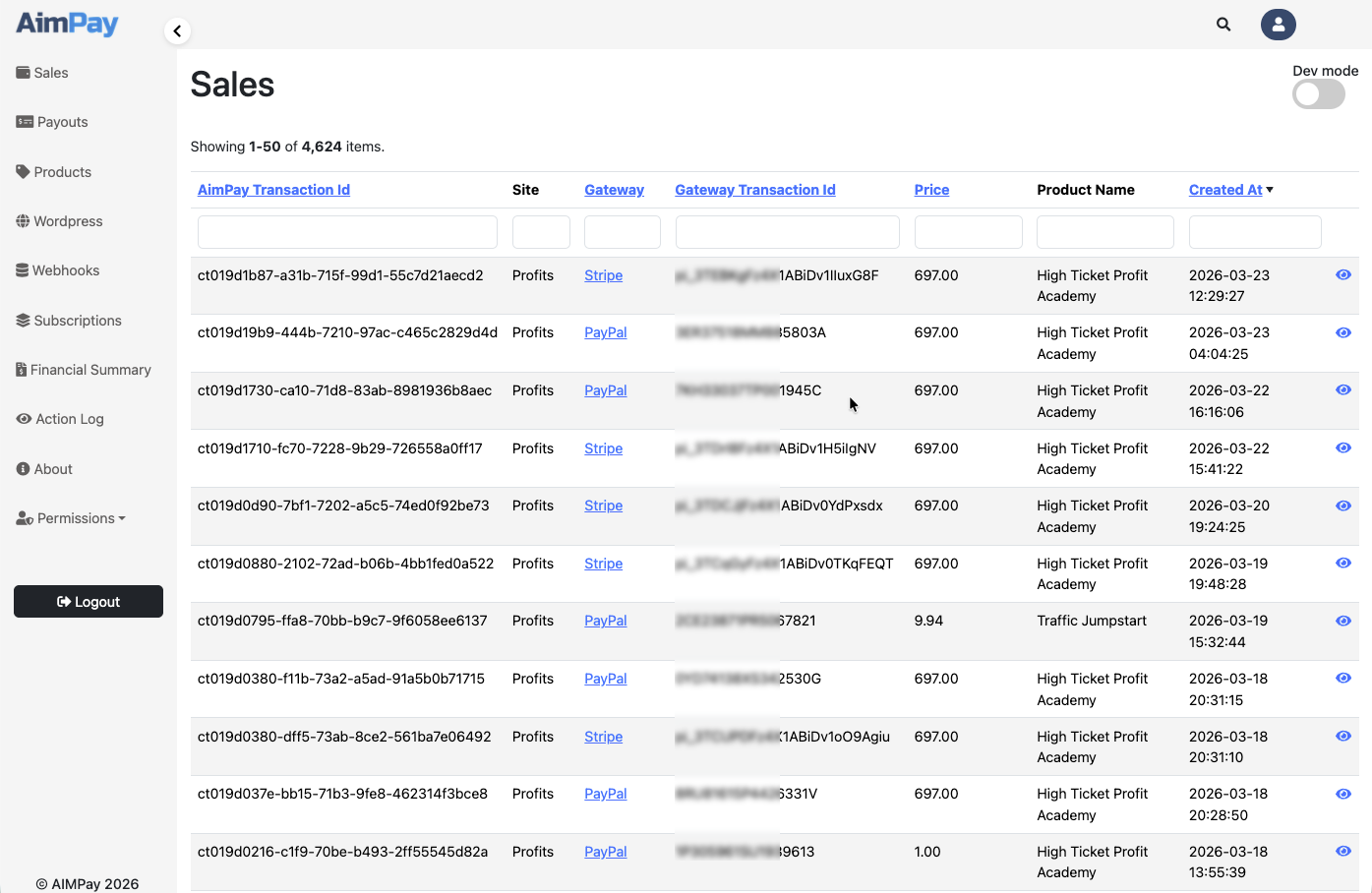
Task: Open the About page
Action: tap(44, 469)
